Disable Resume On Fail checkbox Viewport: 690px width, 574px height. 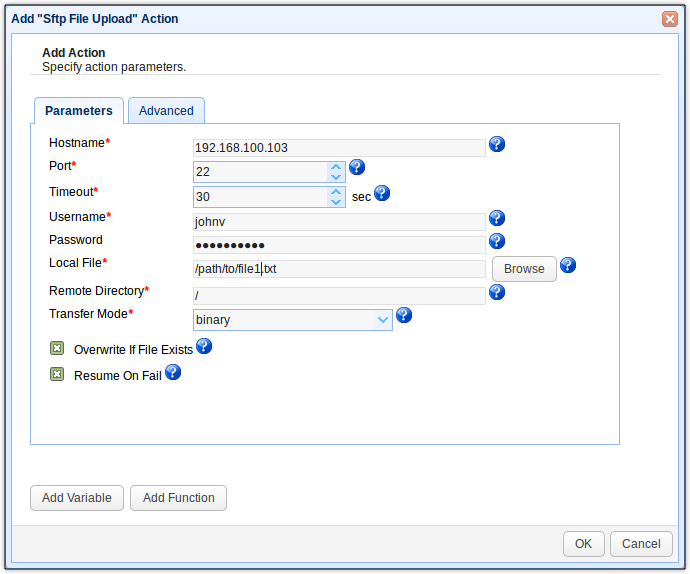click(57, 375)
